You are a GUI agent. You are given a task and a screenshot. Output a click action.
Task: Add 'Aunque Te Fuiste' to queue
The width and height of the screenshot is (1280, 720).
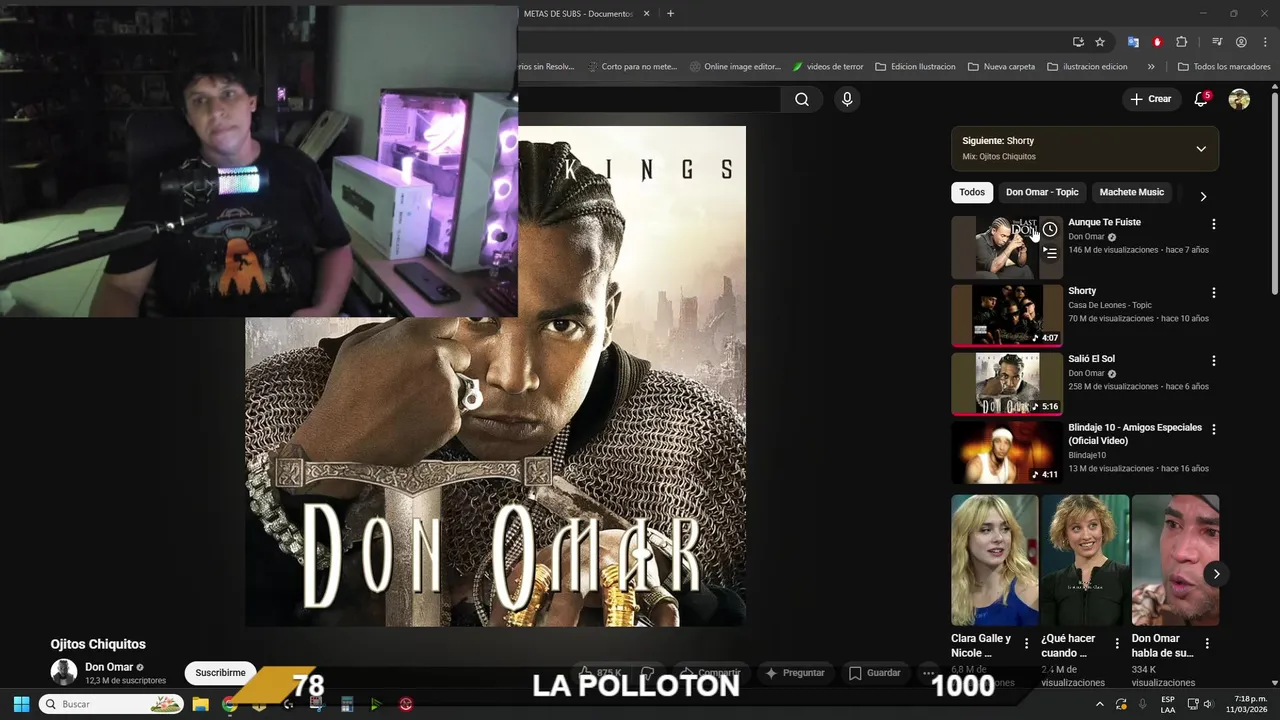[1050, 253]
